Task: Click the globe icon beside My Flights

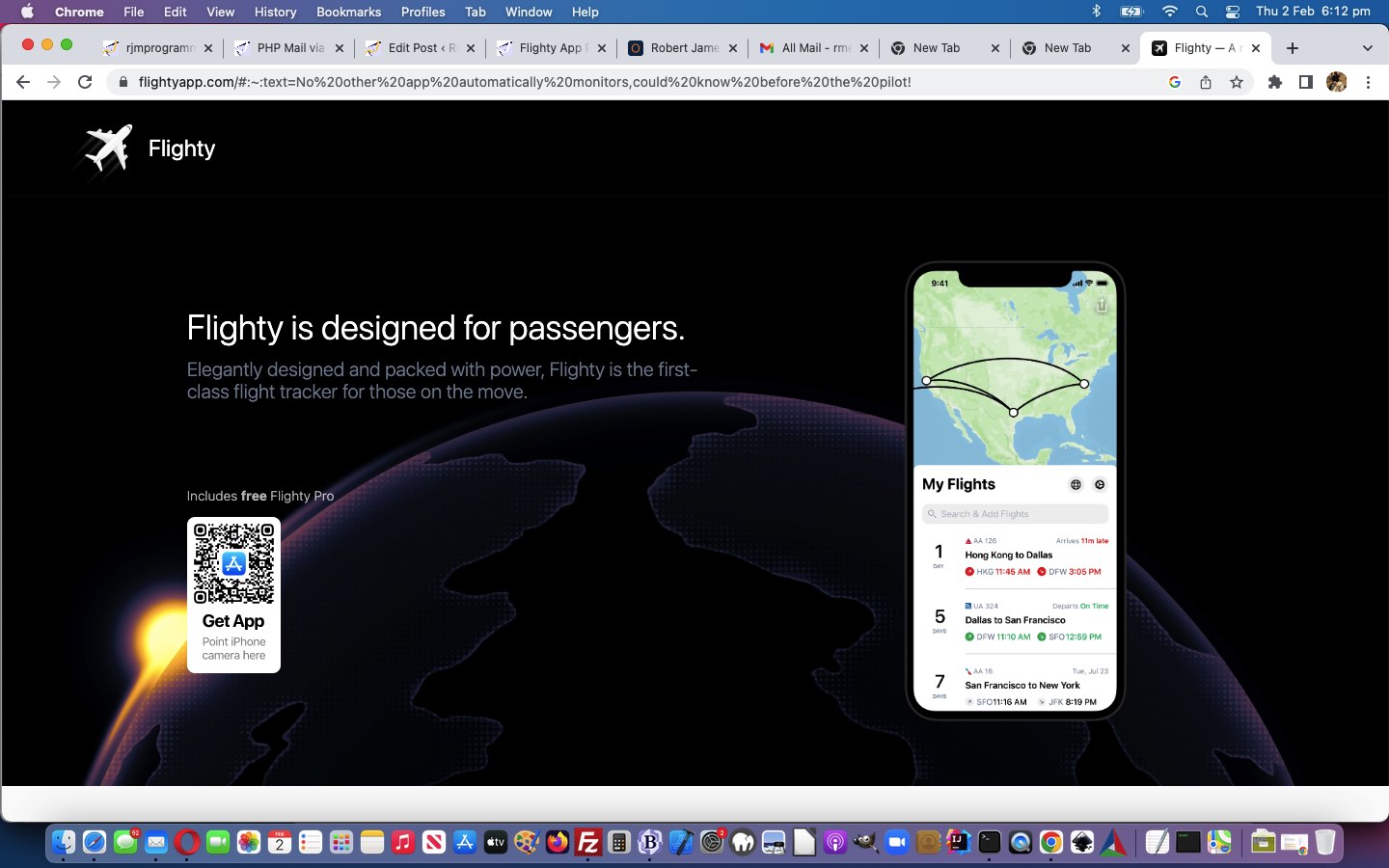Action: 1076,484
